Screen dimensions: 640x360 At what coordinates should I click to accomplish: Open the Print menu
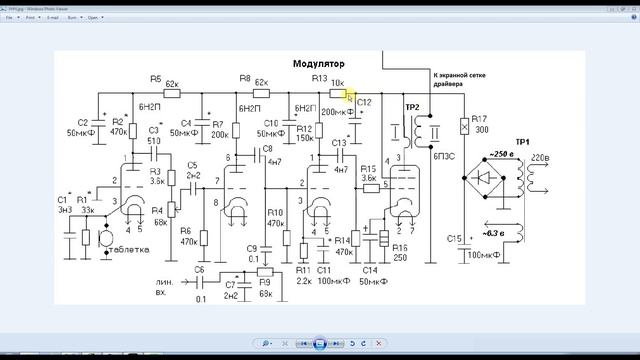click(33, 18)
